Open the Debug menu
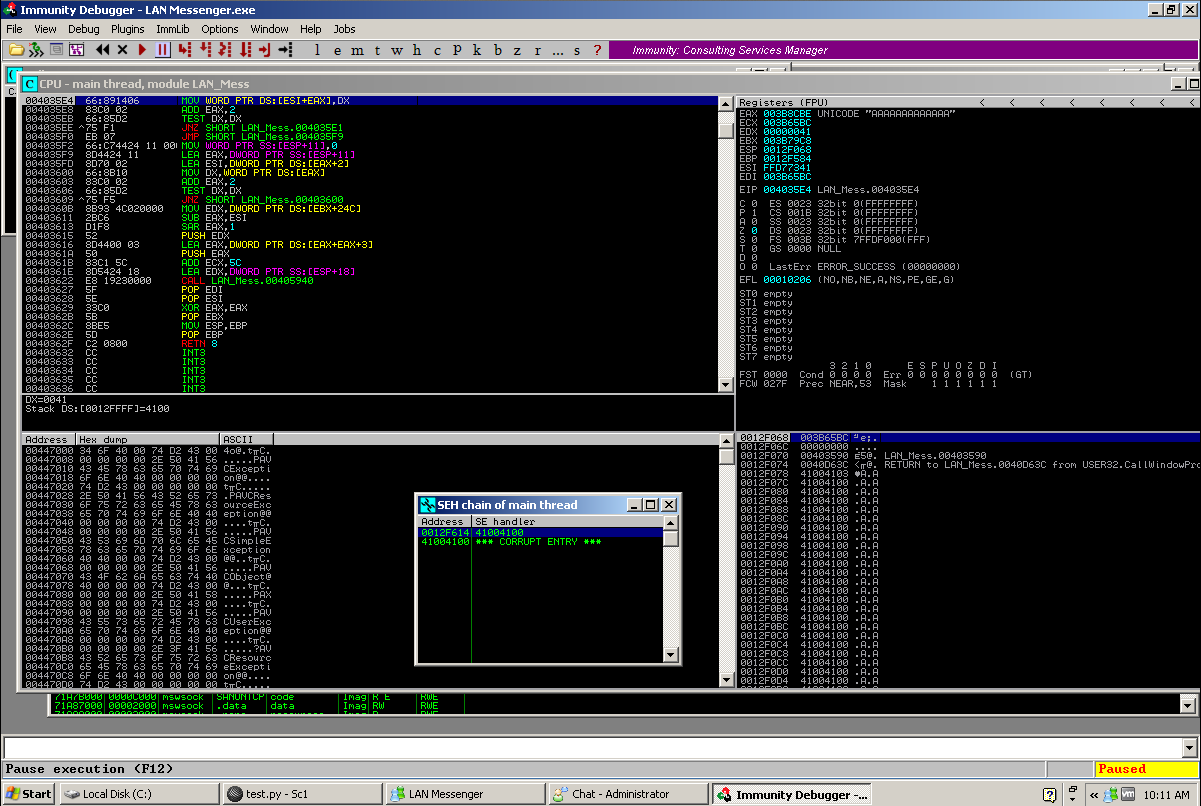This screenshot has height=806, width=1201. pos(84,29)
